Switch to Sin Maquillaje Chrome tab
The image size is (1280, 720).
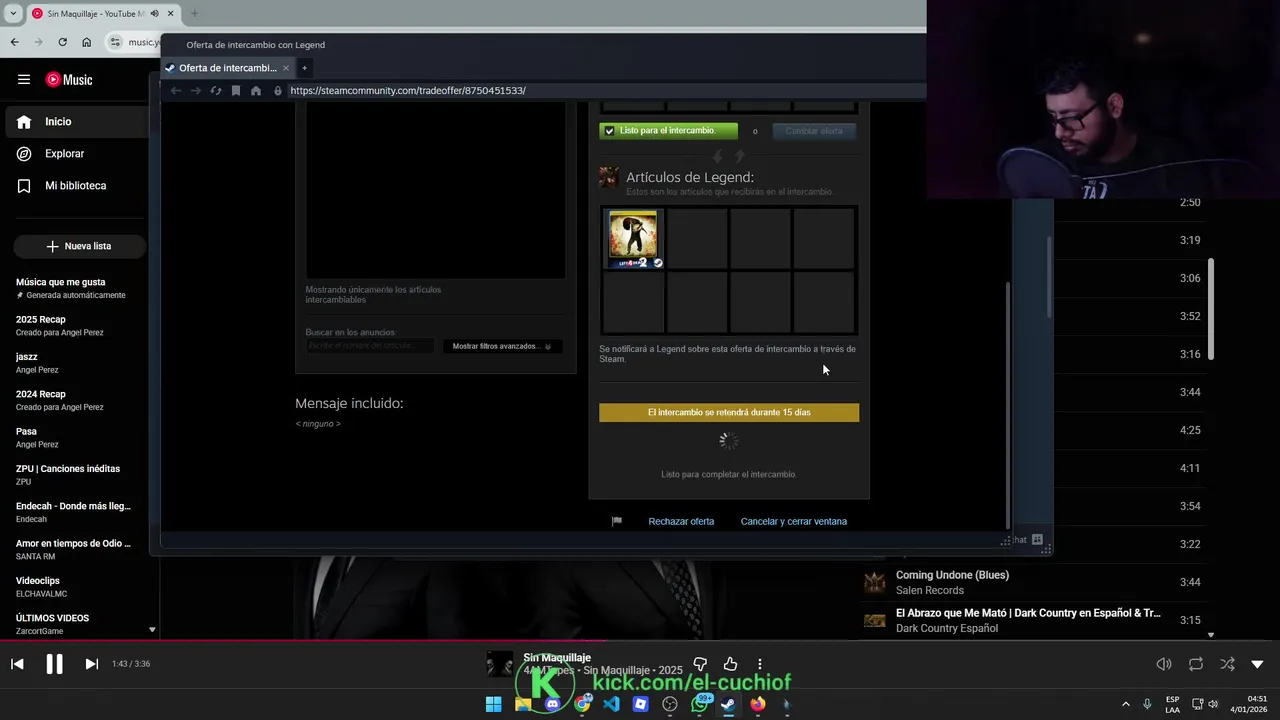click(103, 14)
